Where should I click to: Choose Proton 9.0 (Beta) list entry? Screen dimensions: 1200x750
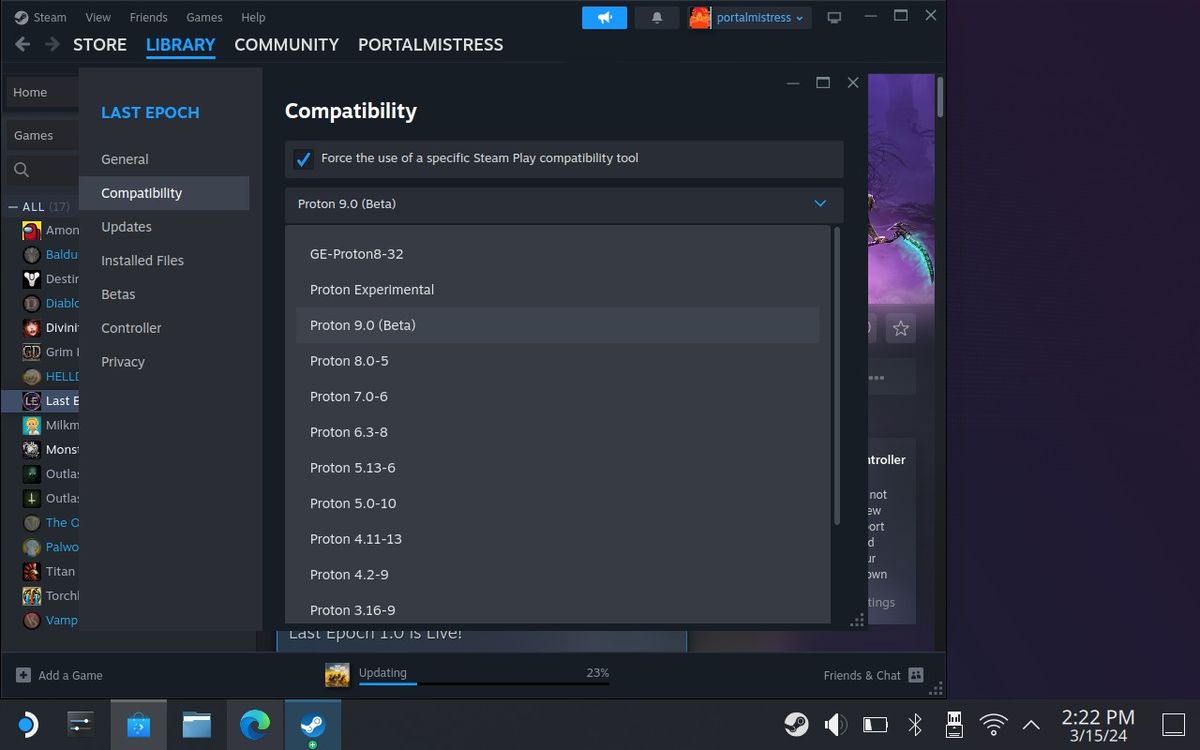557,325
